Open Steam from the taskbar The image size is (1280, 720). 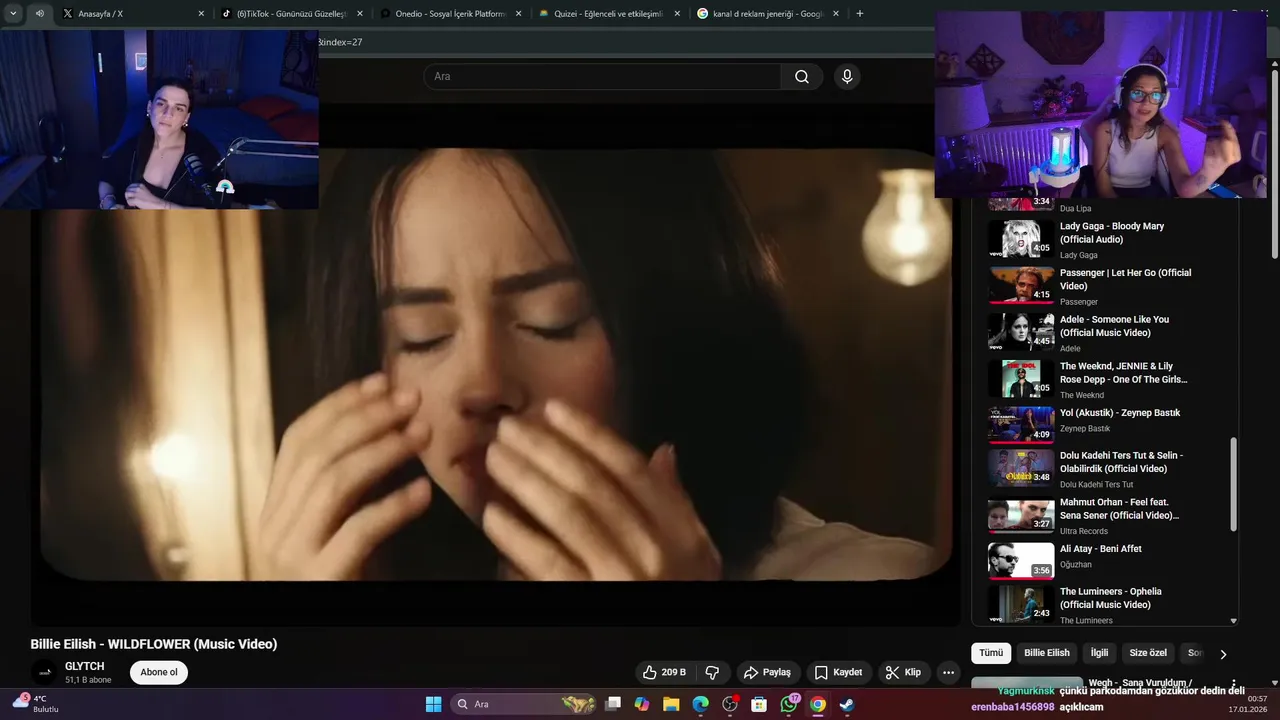pyautogui.click(x=847, y=704)
